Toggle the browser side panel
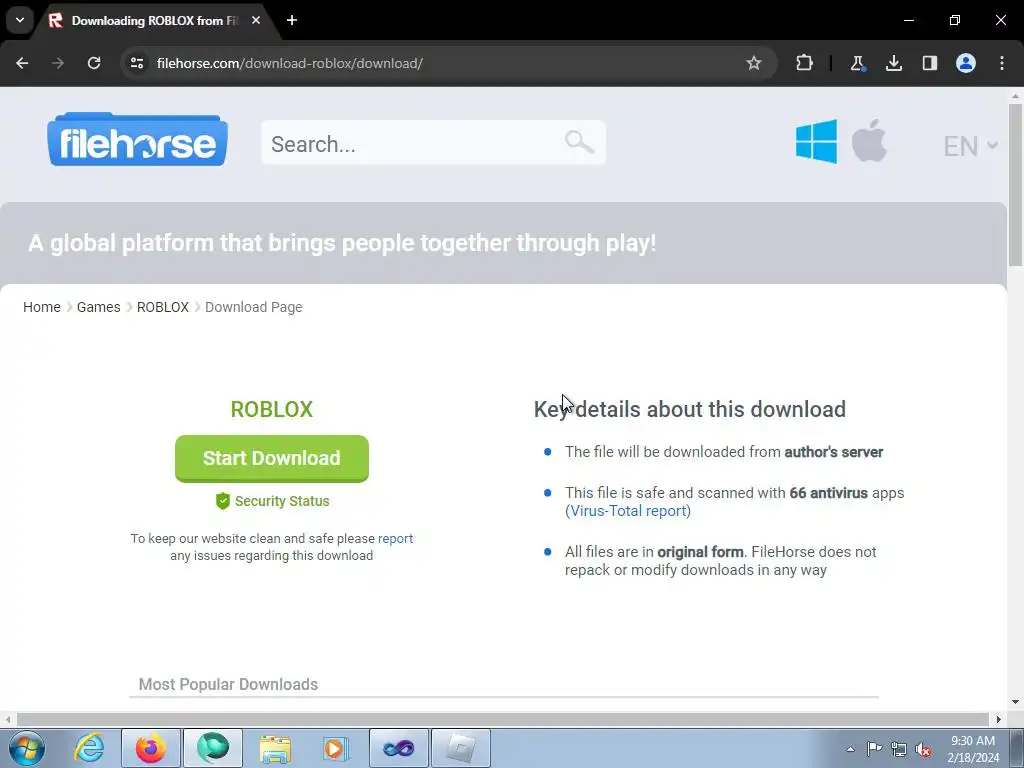Image resolution: width=1024 pixels, height=768 pixels. tap(929, 63)
